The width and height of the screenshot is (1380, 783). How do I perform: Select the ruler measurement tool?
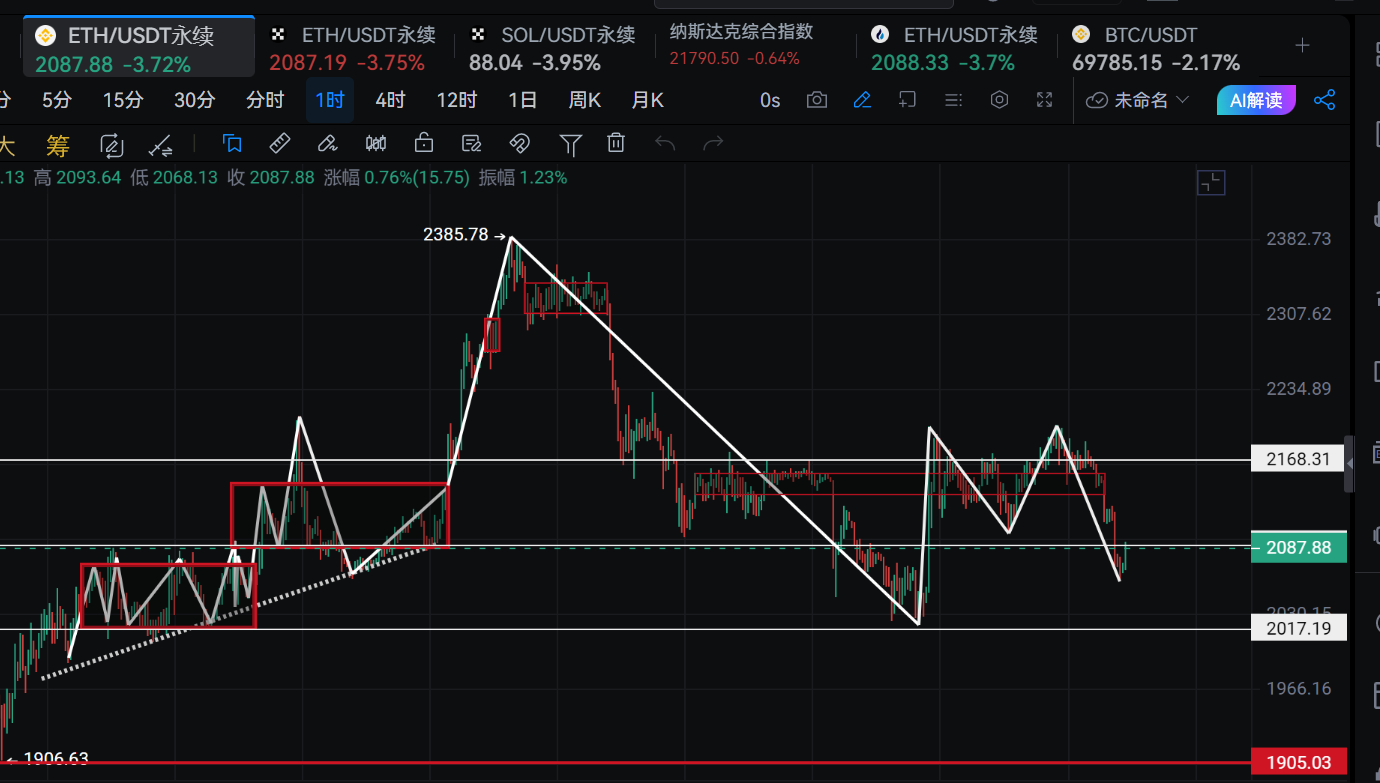[280, 144]
